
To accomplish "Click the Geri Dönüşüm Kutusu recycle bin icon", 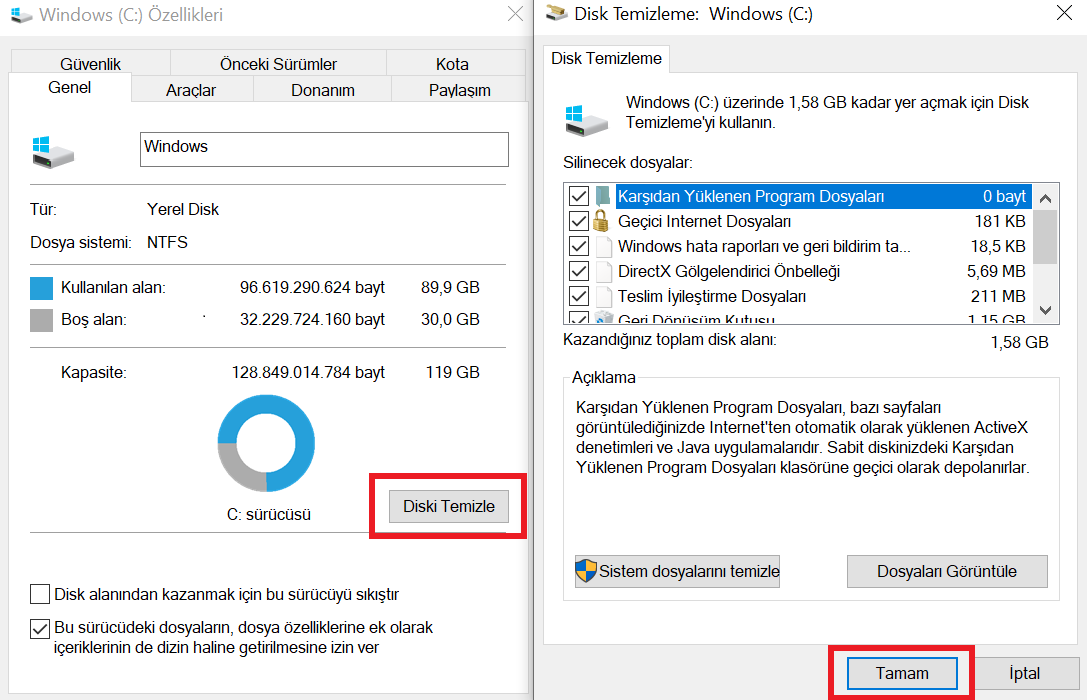I will tap(604, 316).
